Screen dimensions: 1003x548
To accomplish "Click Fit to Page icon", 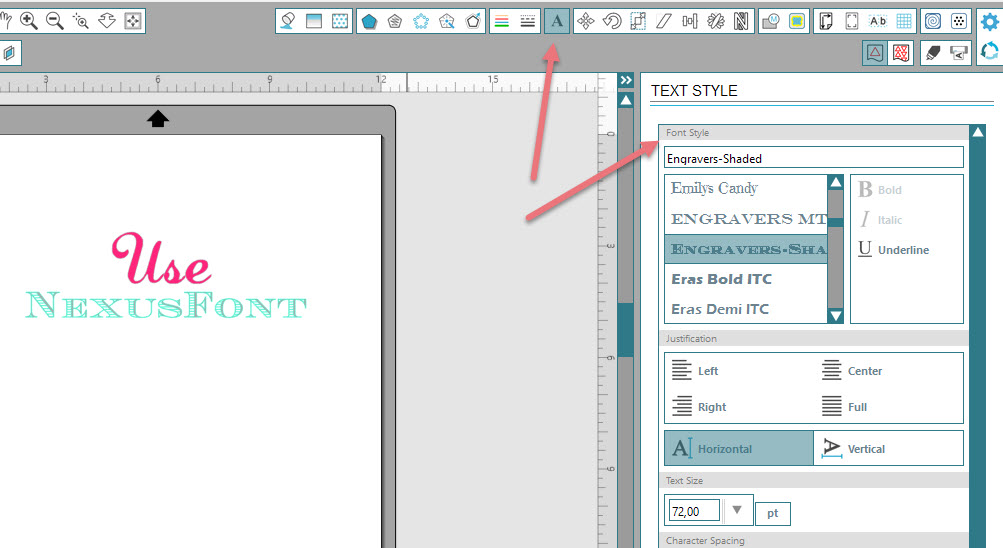I will click(x=132, y=20).
